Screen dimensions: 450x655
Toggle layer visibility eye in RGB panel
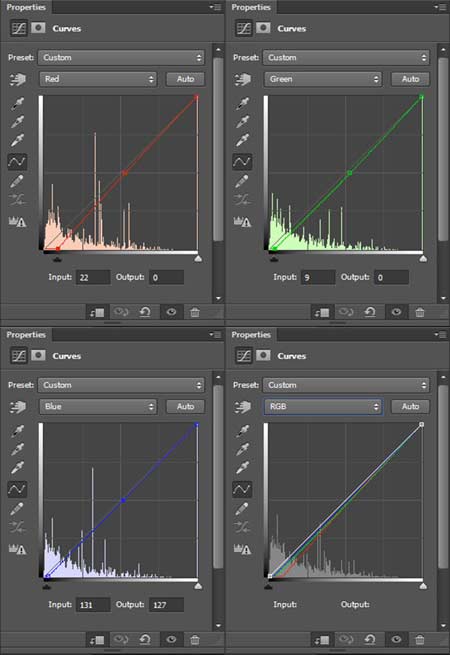(x=397, y=640)
